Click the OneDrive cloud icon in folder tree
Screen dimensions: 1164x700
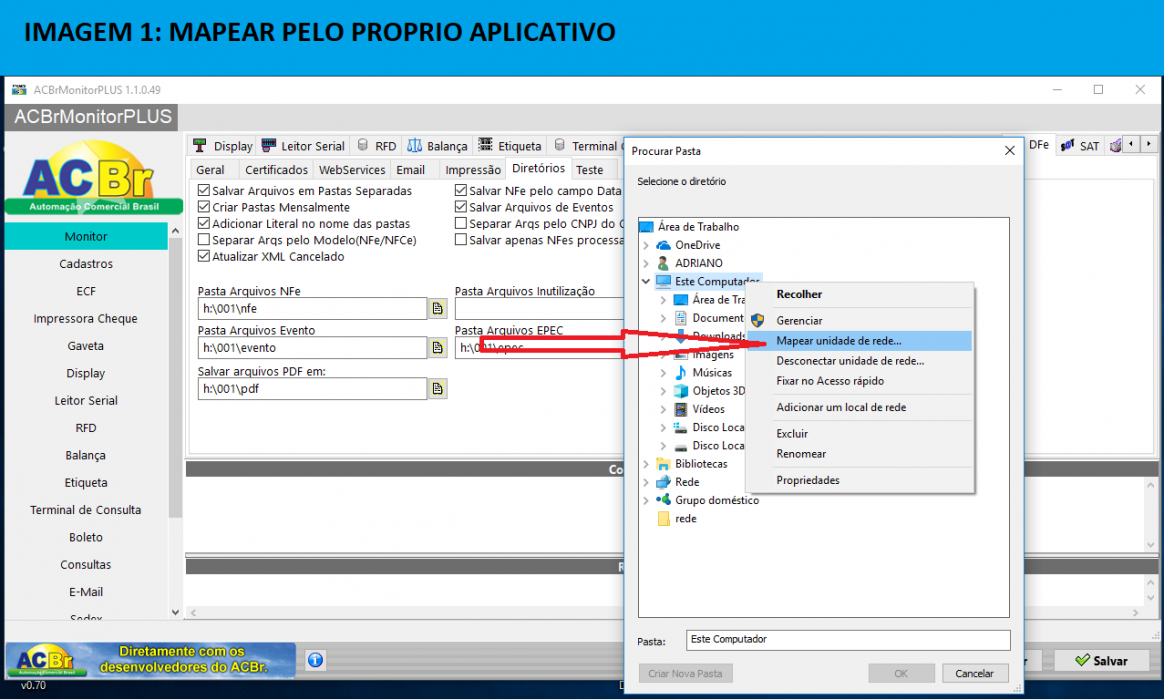tap(663, 245)
